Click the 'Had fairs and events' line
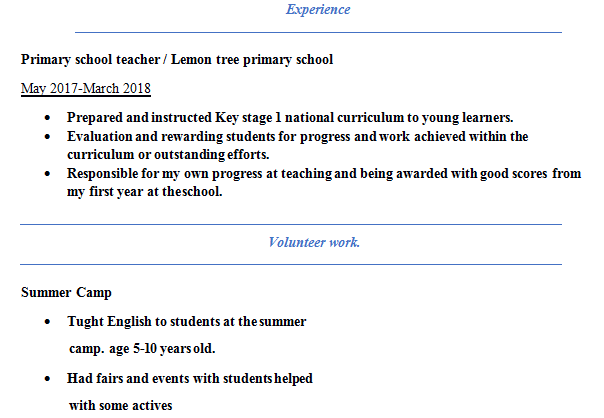Viewport: 604px width, 418px height. pos(190,379)
